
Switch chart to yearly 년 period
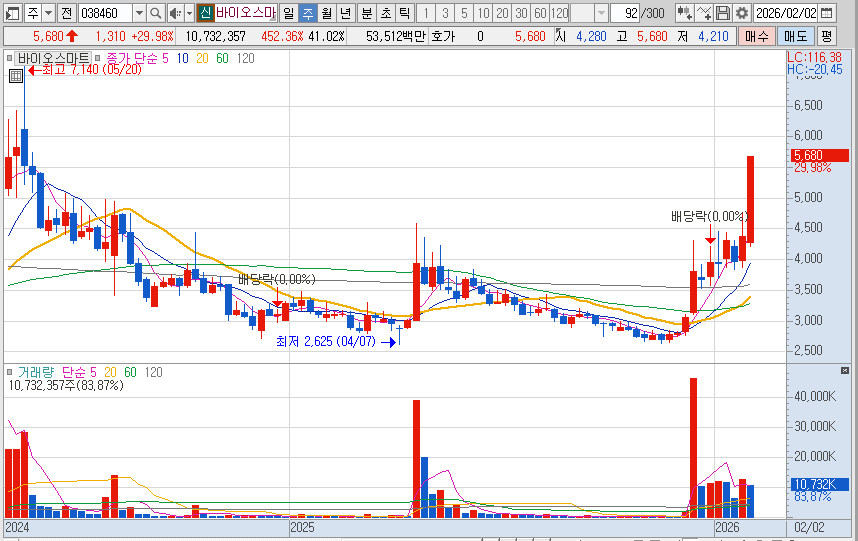(345, 13)
